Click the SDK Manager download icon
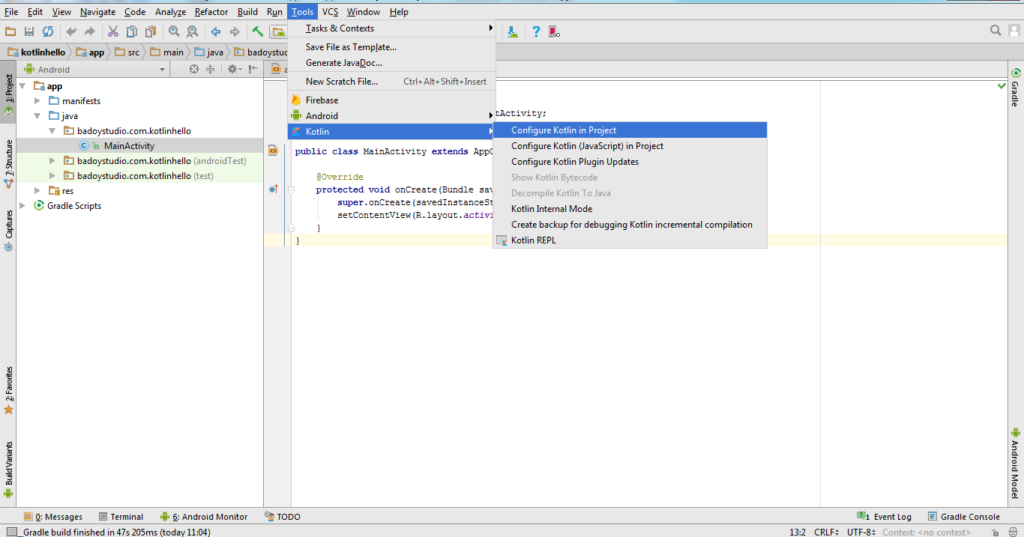Image resolution: width=1024 pixels, height=537 pixels. pos(513,32)
